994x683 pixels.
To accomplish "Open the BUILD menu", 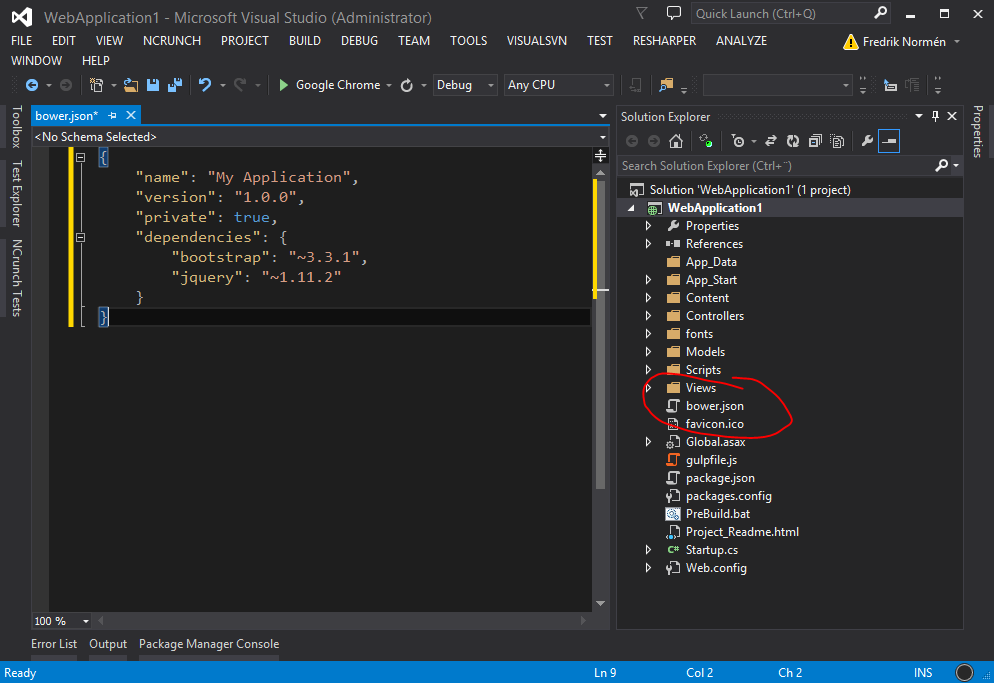I will click(305, 41).
